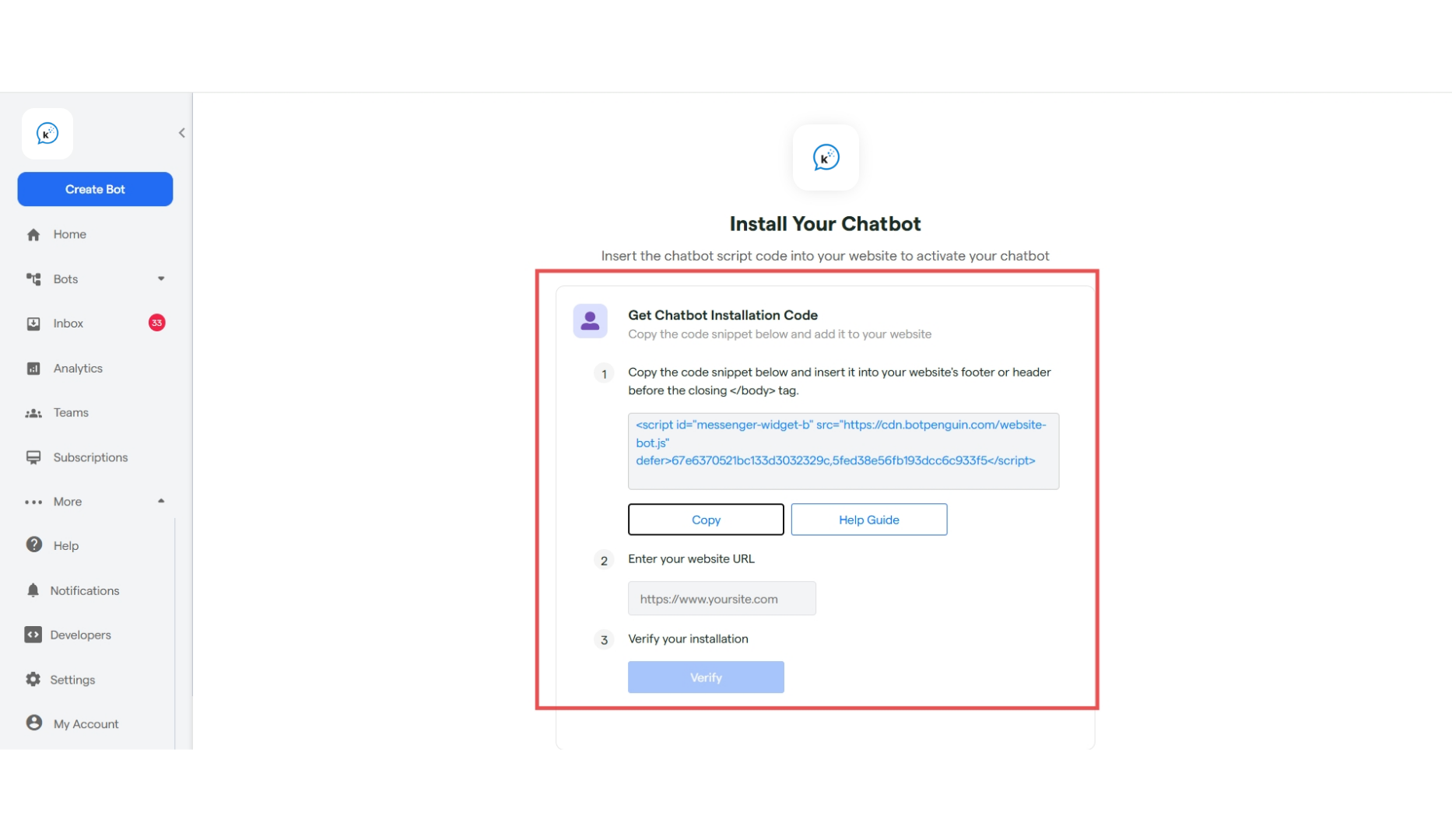
Task: Click the BotPenguin logo in the sidebar
Action: click(47, 134)
